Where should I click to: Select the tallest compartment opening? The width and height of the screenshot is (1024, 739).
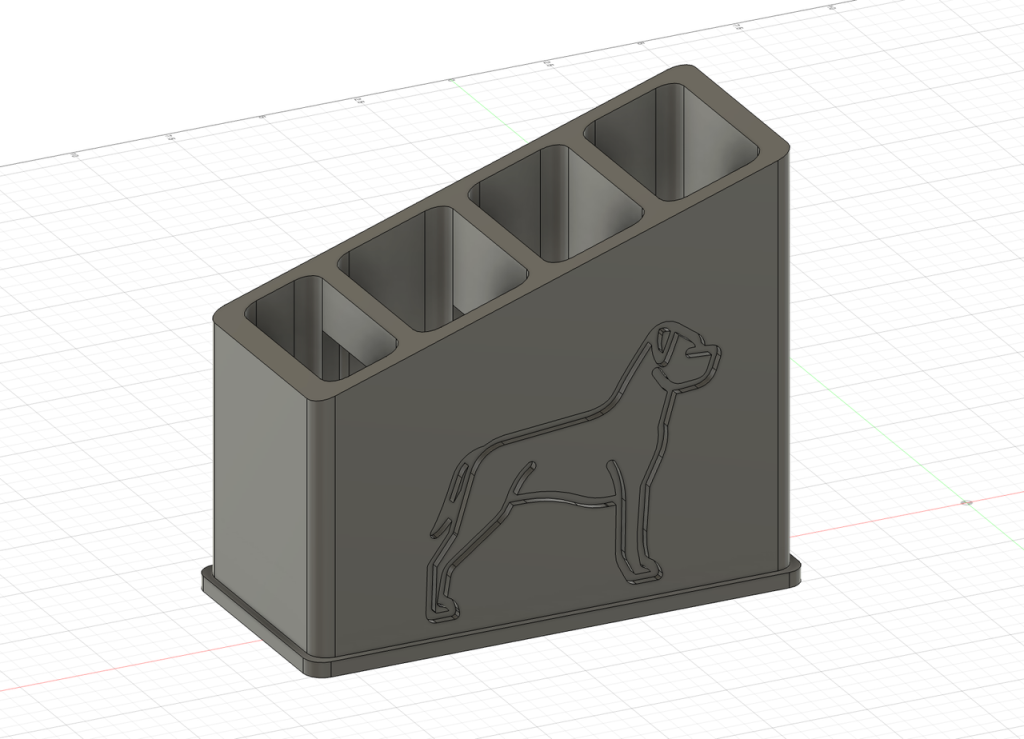673,142
